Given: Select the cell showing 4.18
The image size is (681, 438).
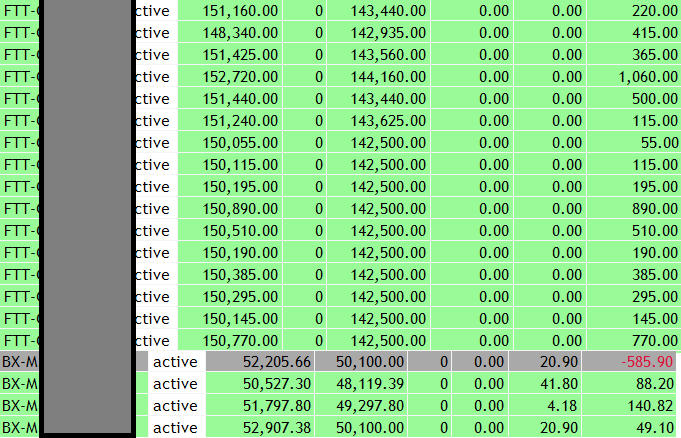Looking at the screenshot, I should pos(545,406).
